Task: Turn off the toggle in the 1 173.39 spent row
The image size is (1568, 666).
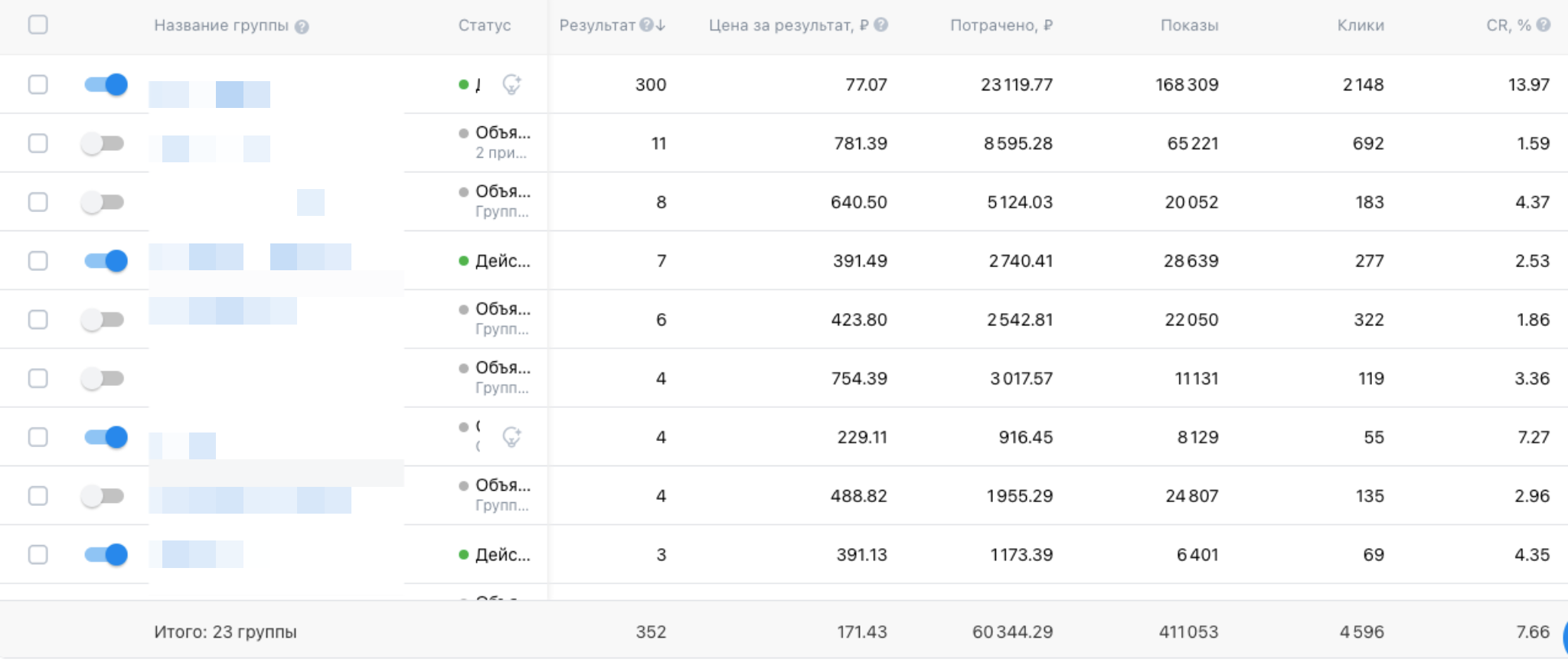Action: click(x=106, y=554)
